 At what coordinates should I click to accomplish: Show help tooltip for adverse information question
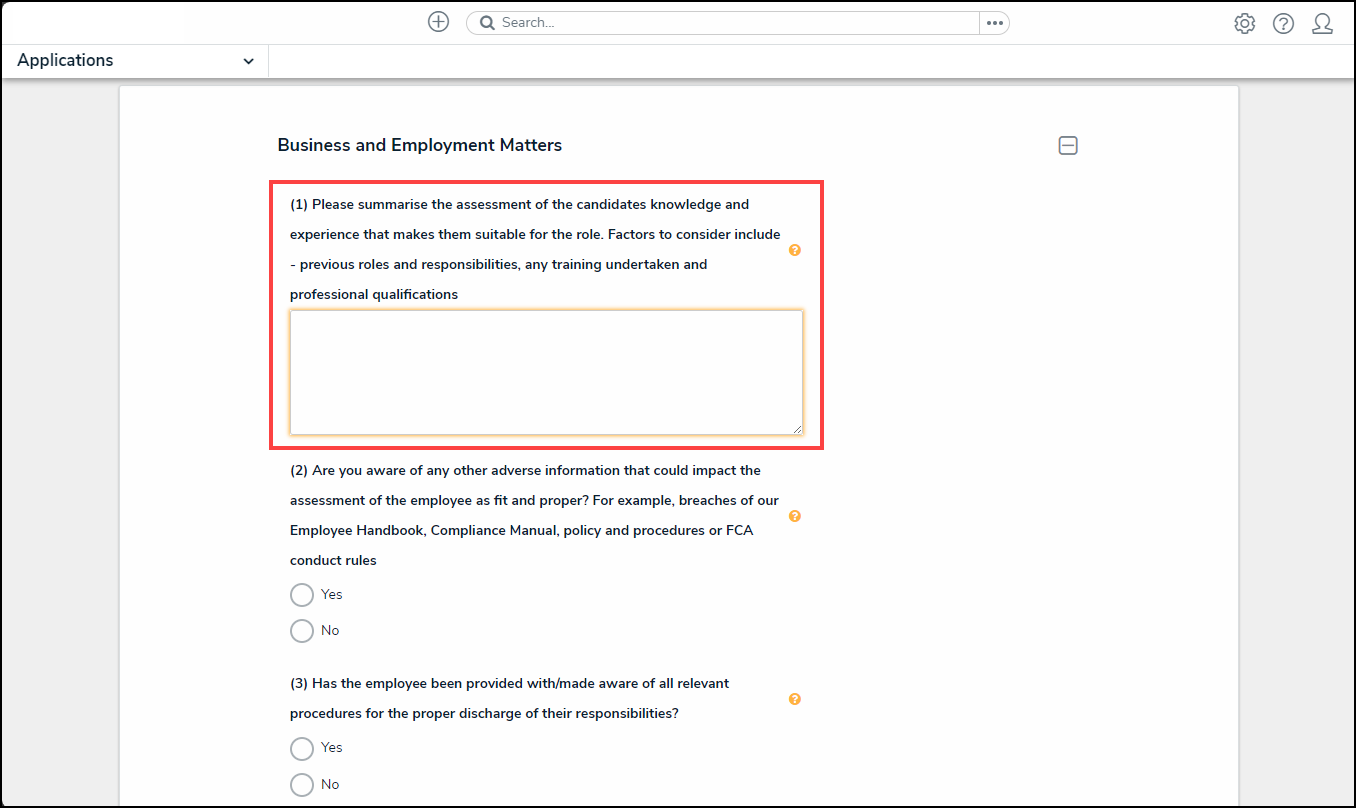coord(795,516)
